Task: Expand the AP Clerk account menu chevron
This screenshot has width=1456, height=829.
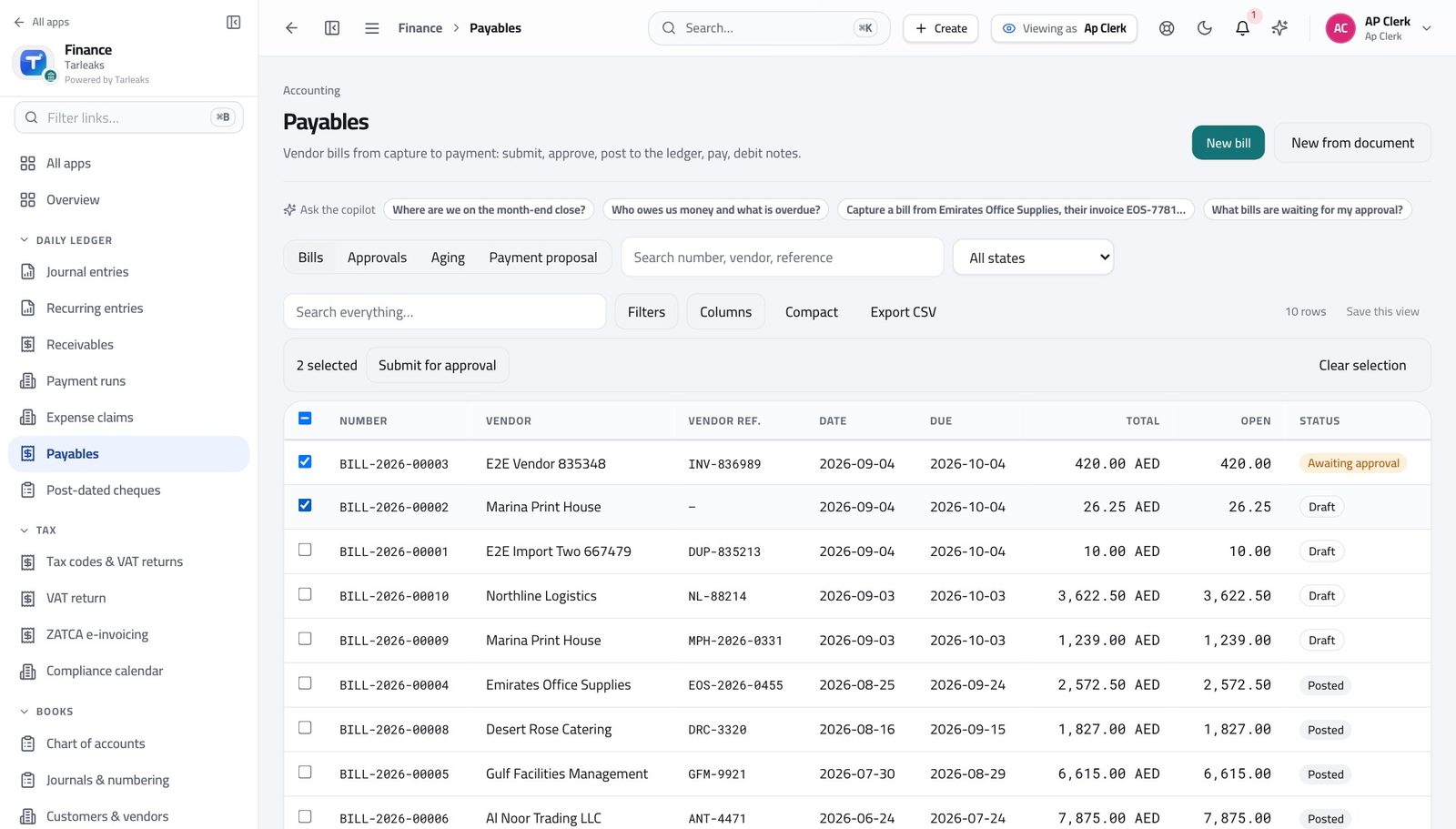Action: [x=1427, y=28]
